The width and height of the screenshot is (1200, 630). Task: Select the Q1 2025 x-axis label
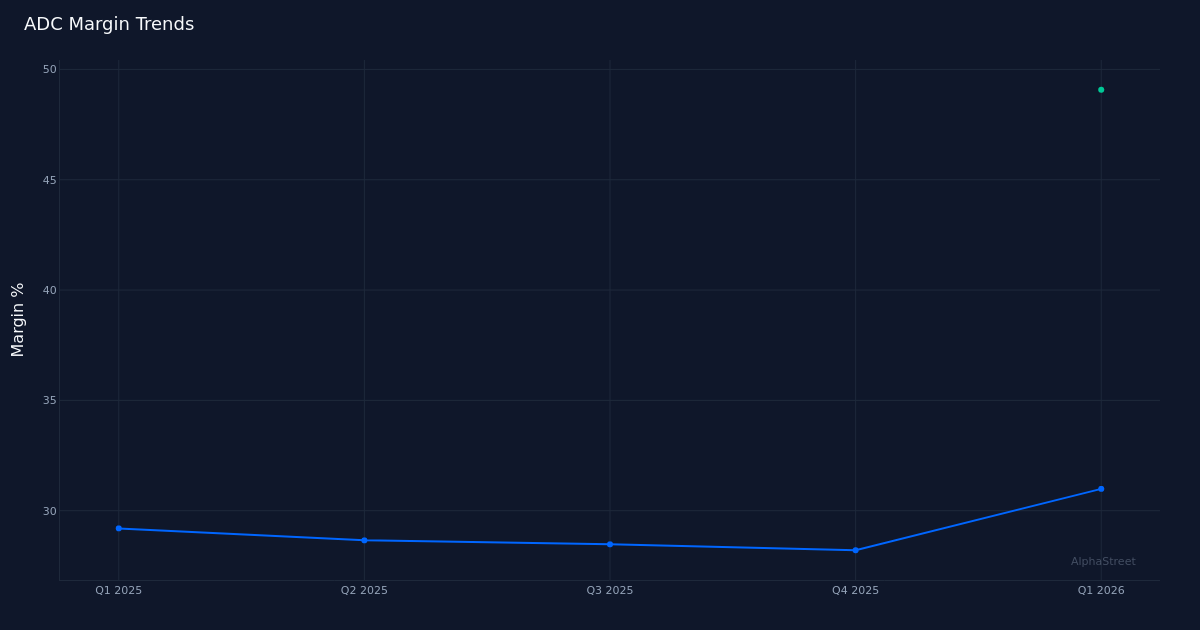click(118, 590)
